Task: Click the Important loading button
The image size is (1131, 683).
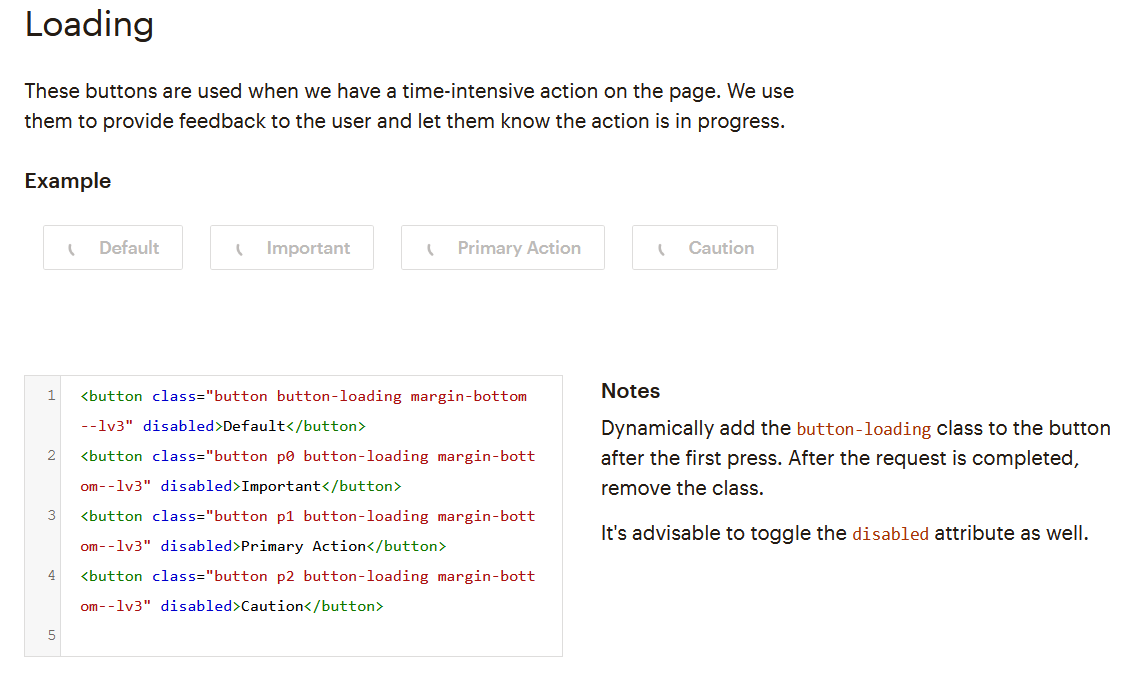Action: 291,247
